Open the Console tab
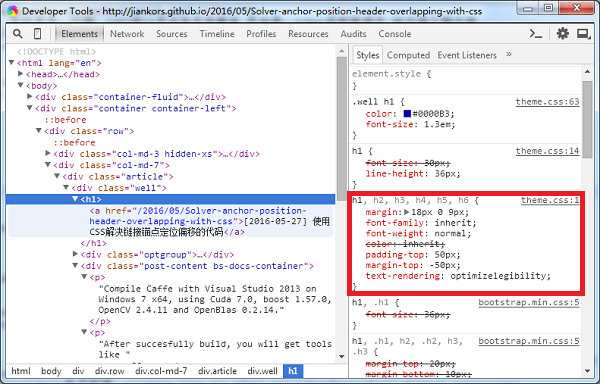 (x=395, y=34)
